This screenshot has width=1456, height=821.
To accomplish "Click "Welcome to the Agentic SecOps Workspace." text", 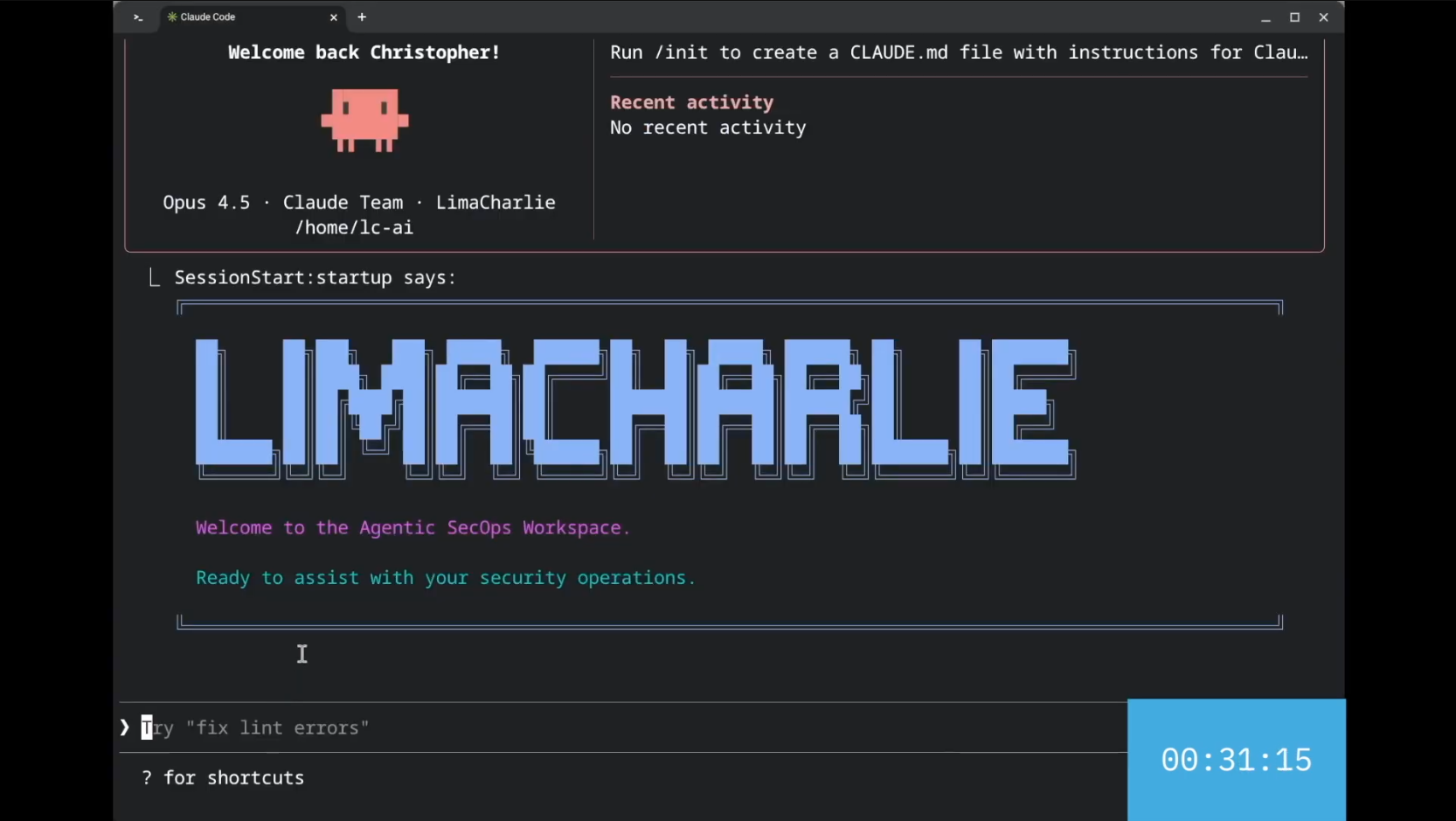I will (413, 528).
